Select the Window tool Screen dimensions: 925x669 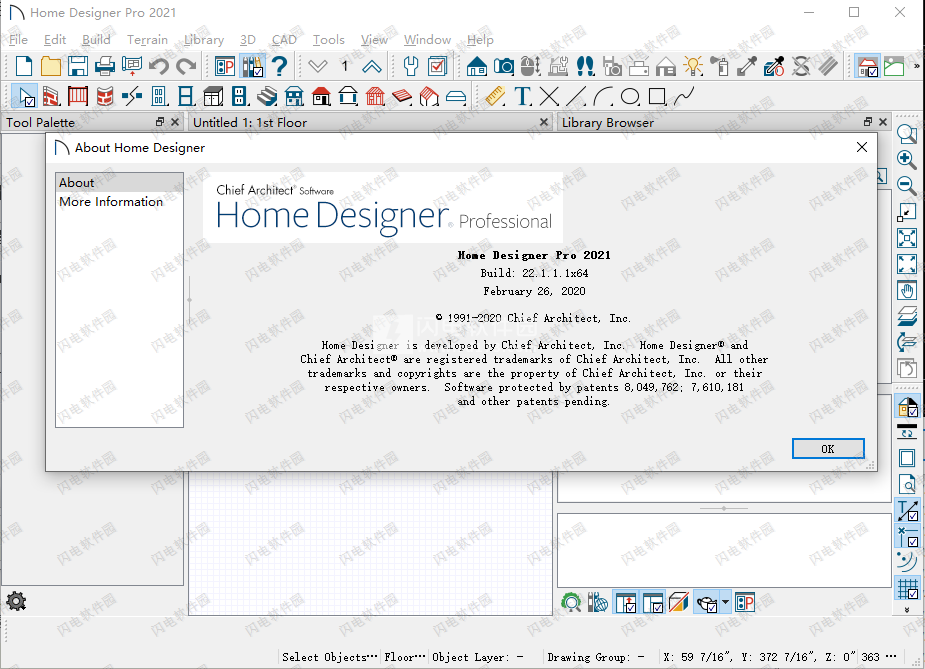click(186, 96)
